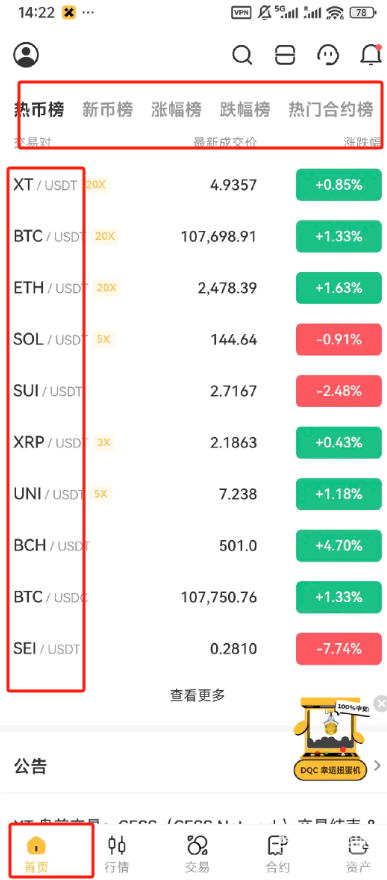Tap the search magnifier icon
Viewport: 387px width, 880px height.
[242, 55]
